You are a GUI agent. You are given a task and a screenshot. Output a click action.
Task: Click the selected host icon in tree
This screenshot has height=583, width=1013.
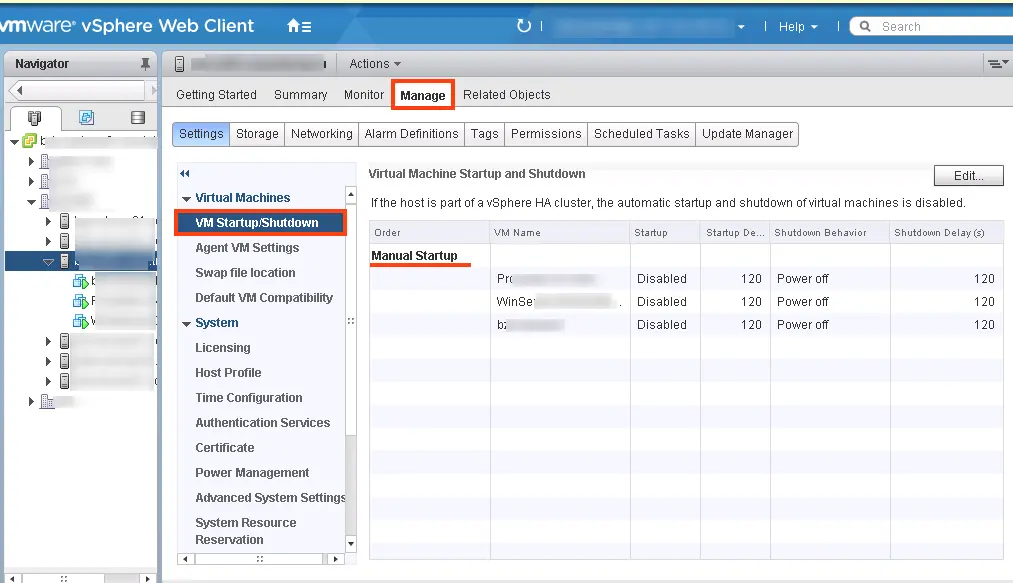[65, 261]
